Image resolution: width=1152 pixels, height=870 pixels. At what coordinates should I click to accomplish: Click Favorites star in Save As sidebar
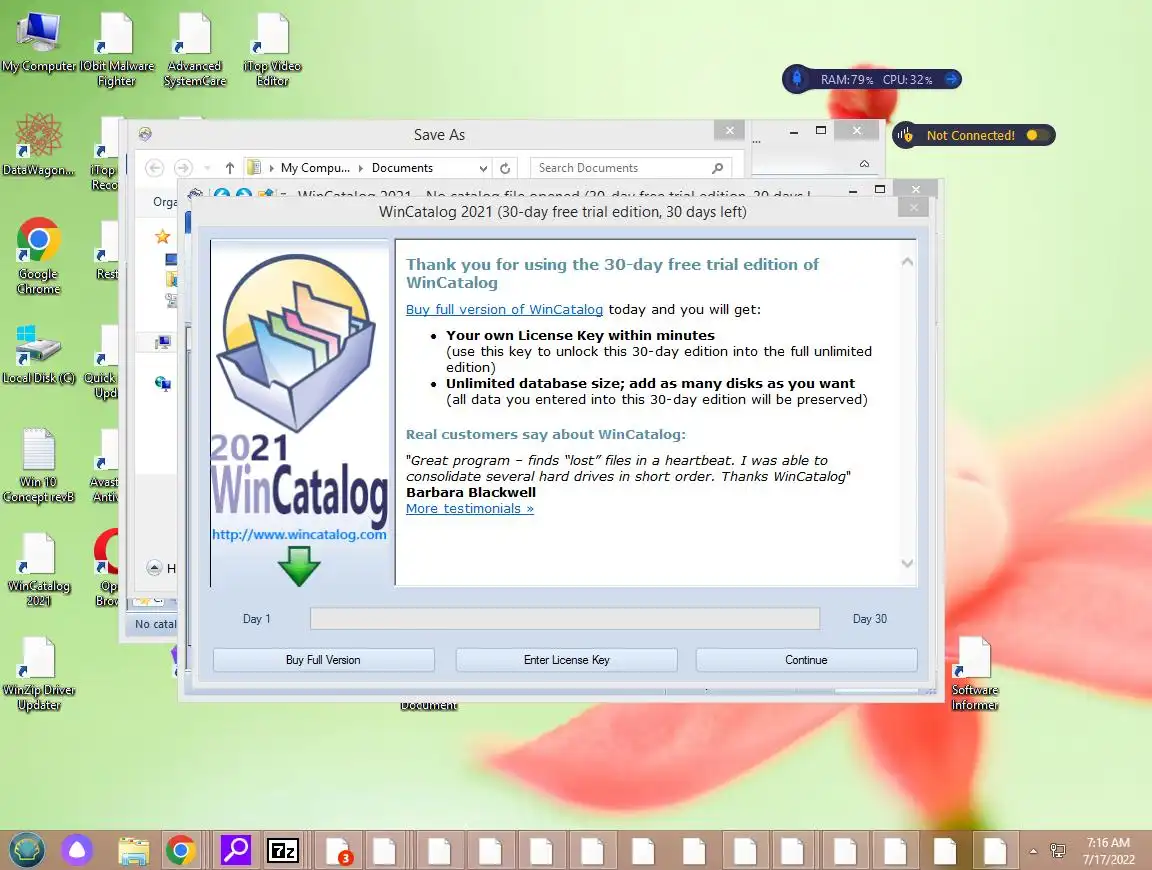(x=162, y=237)
